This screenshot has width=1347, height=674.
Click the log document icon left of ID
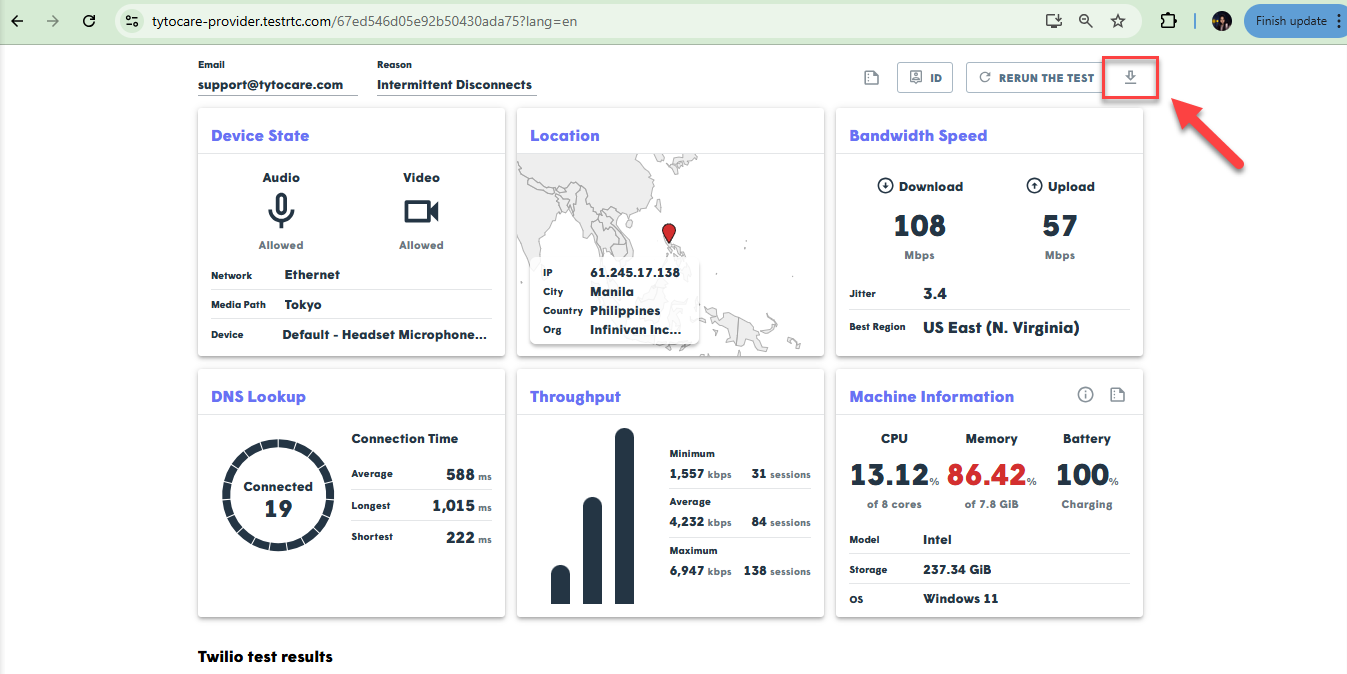click(x=871, y=78)
